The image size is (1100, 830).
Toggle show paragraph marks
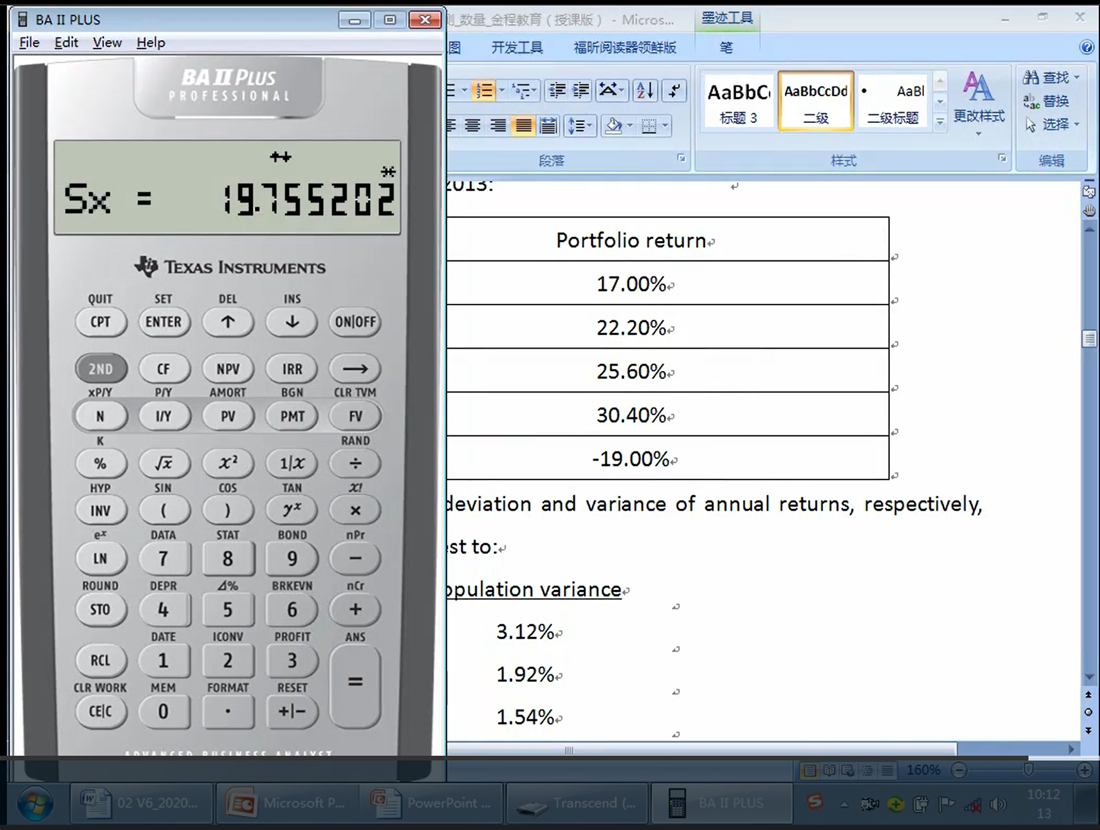tap(674, 91)
